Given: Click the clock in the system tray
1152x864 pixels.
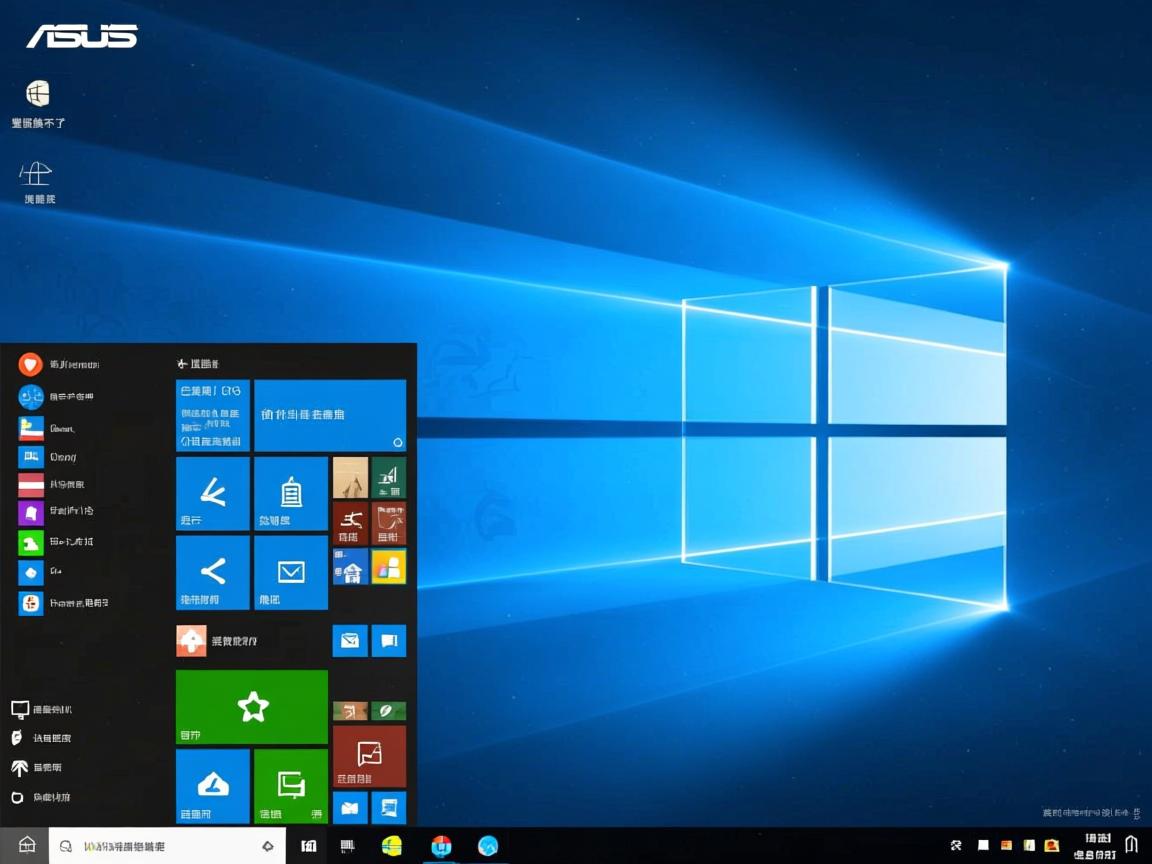Looking at the screenshot, I should [1093, 845].
